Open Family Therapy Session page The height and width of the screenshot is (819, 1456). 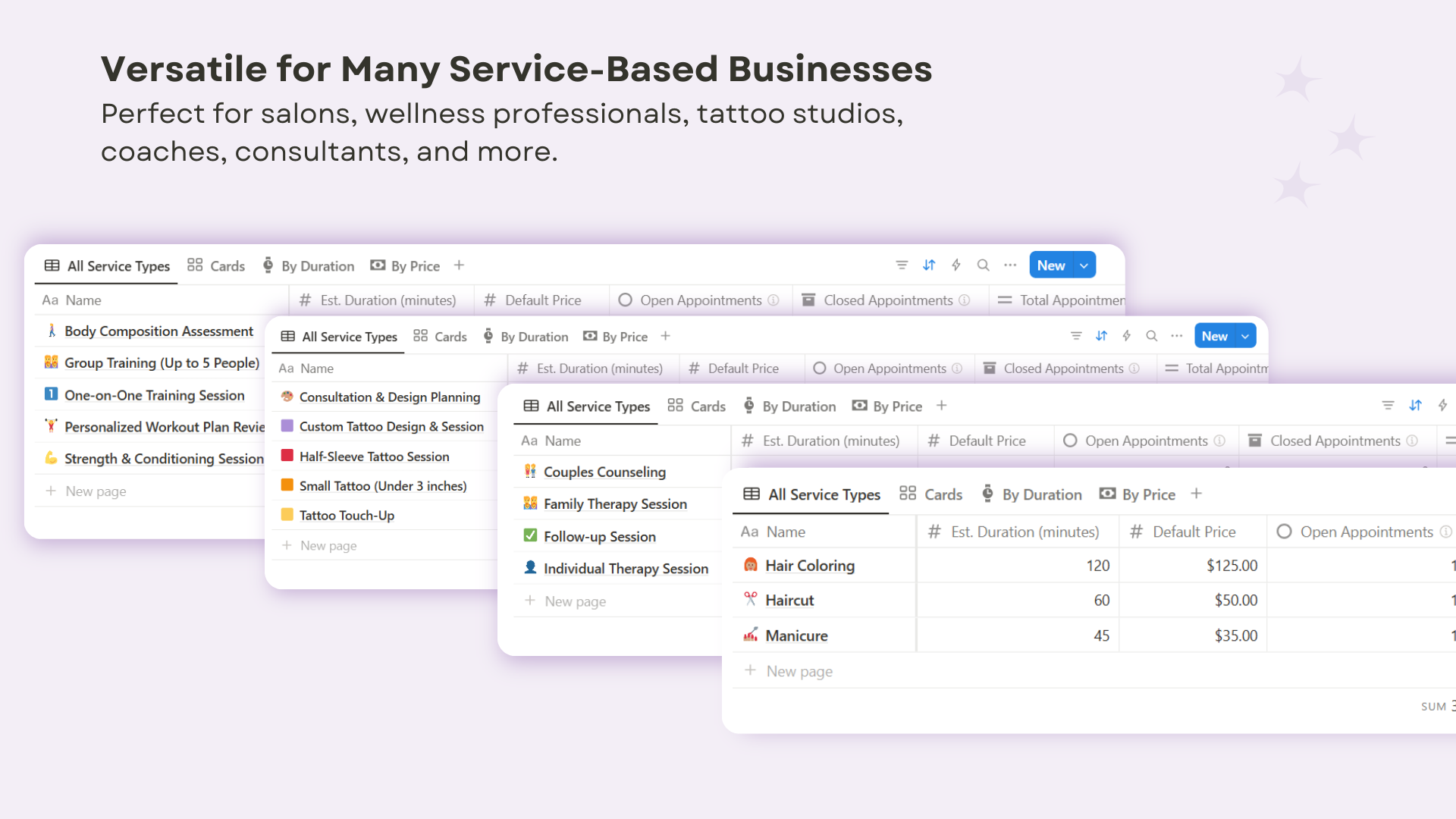pos(615,504)
